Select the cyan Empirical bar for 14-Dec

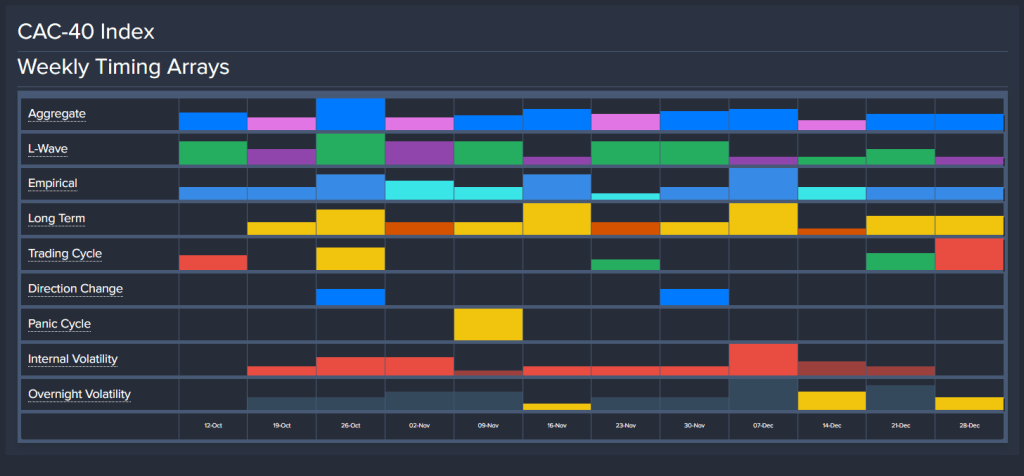pos(832,193)
